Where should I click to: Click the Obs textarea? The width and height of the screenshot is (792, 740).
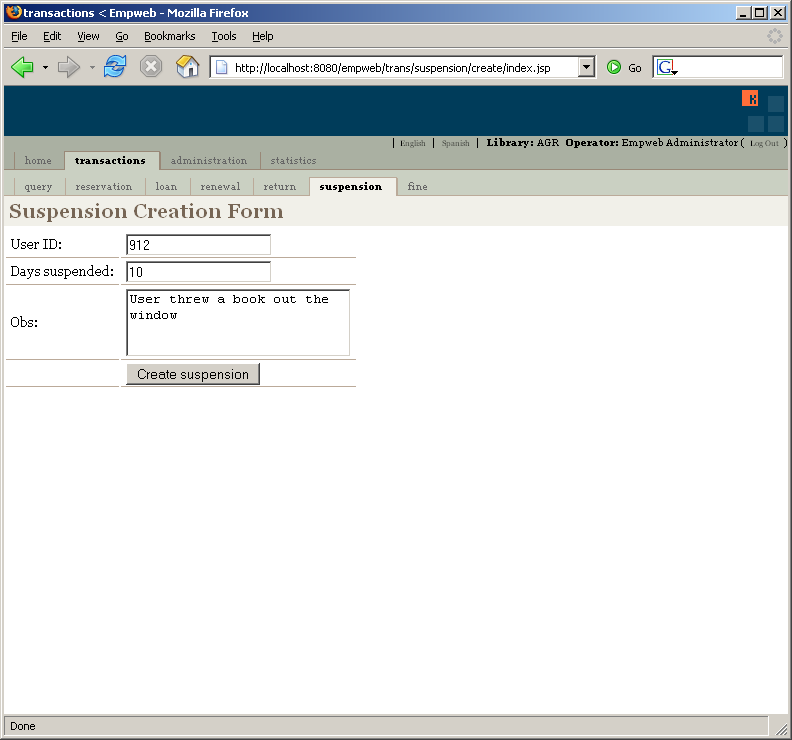238,322
